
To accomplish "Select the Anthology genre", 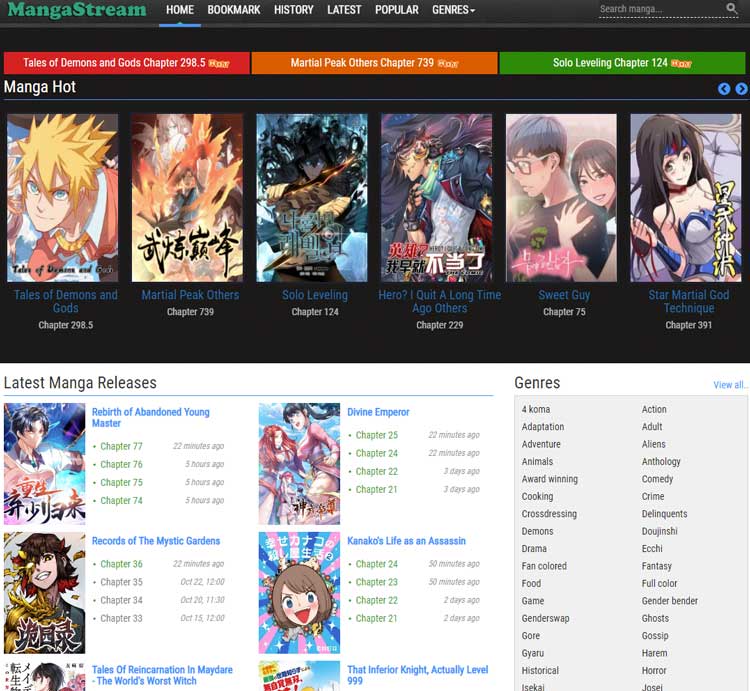I will (661, 461).
